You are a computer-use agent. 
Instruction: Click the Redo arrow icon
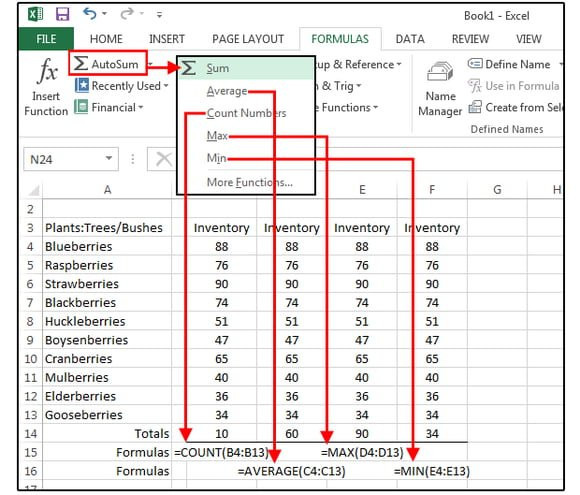[127, 14]
